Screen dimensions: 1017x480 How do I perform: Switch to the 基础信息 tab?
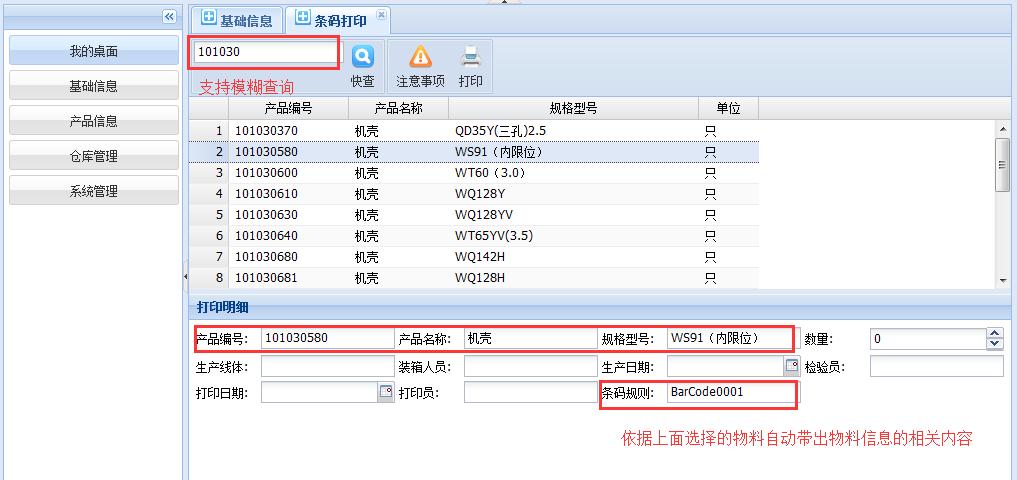(236, 20)
